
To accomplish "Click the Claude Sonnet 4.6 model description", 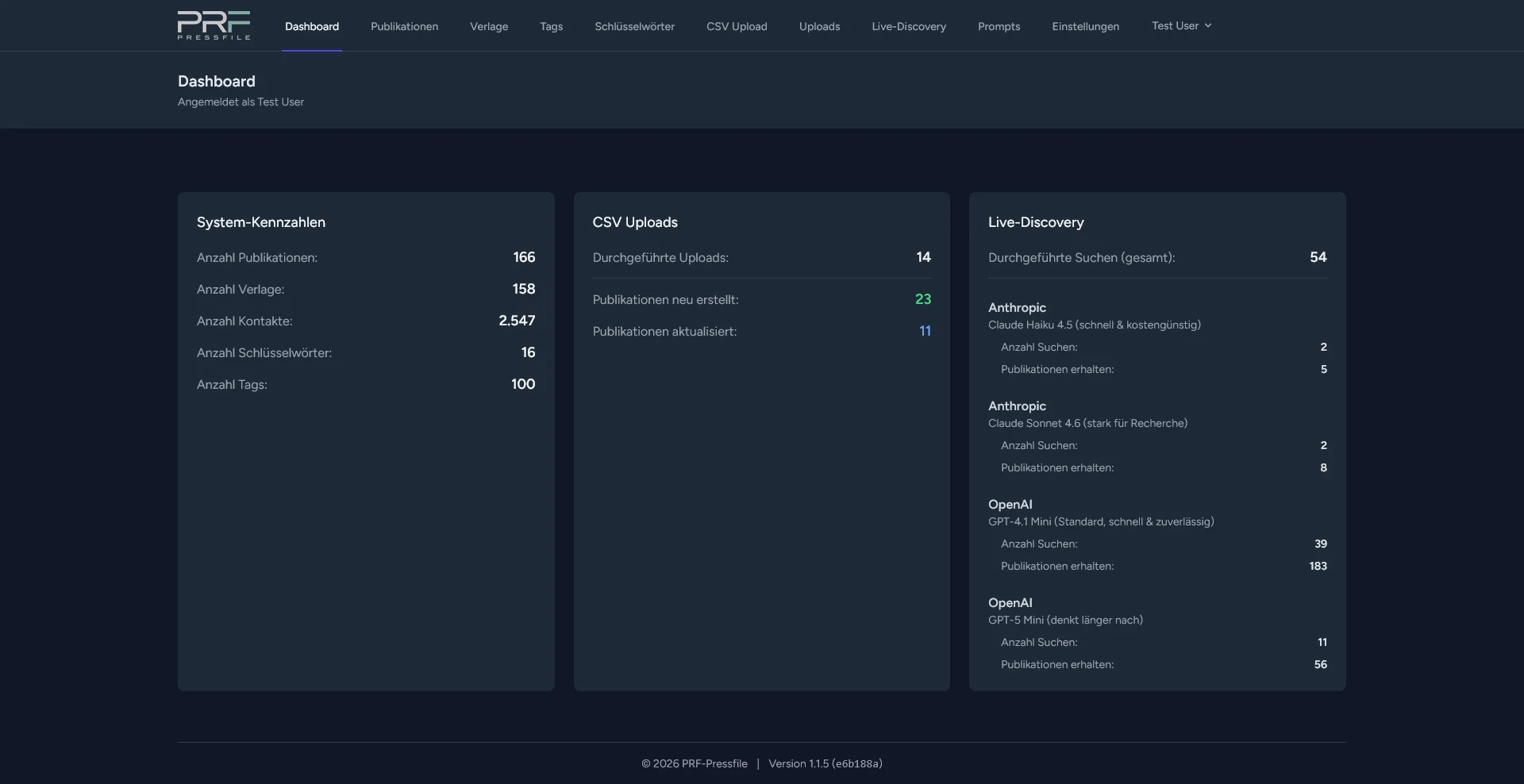I will [x=1087, y=423].
